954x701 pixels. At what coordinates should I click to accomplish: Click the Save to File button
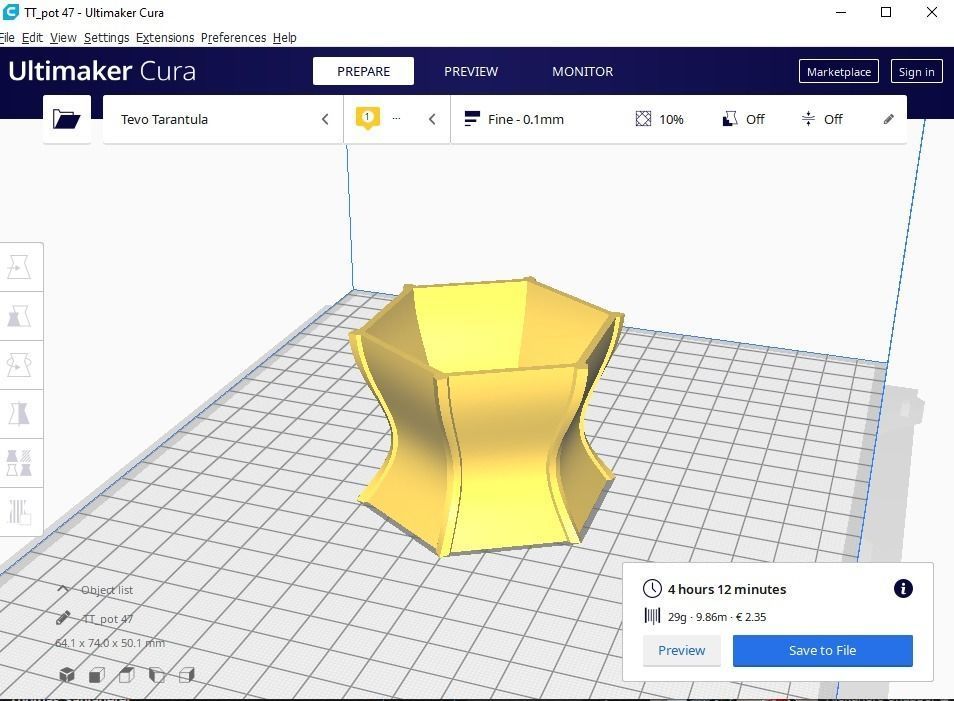[823, 650]
